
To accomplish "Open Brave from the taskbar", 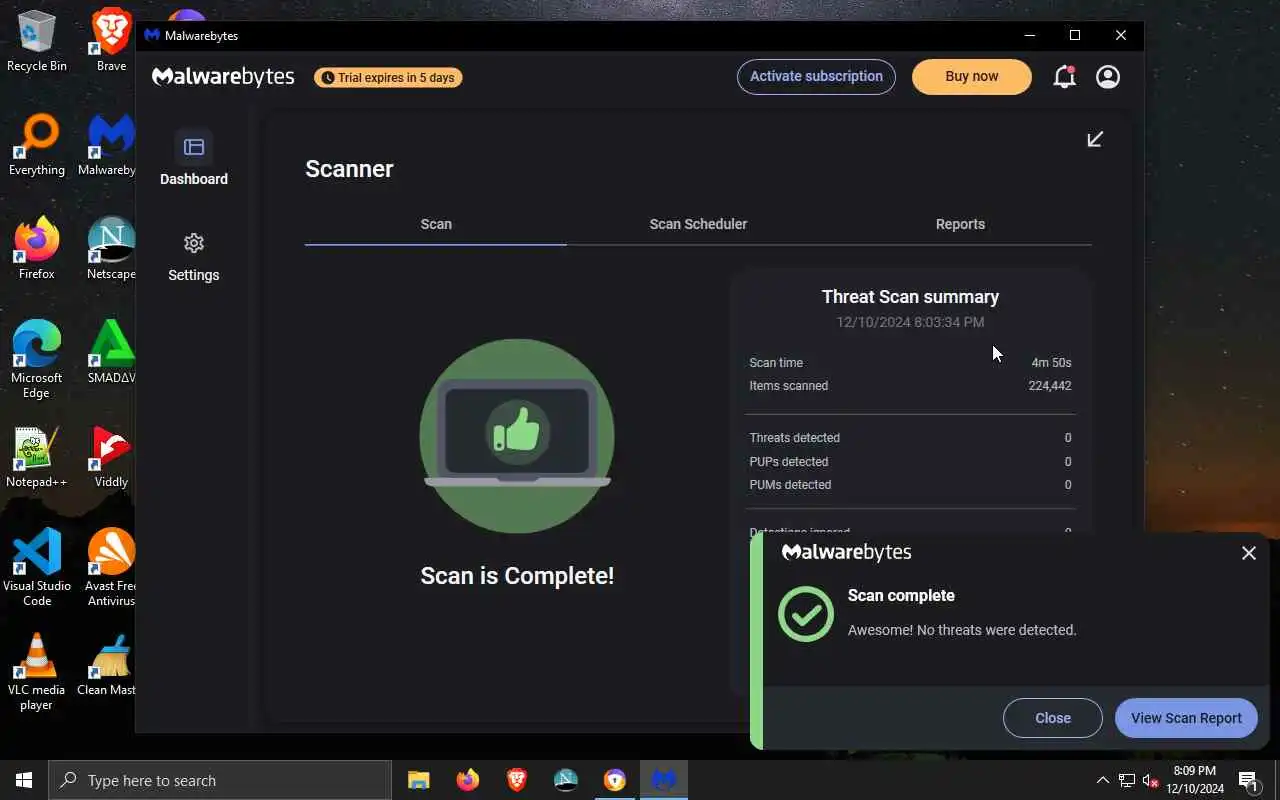I will [516, 780].
